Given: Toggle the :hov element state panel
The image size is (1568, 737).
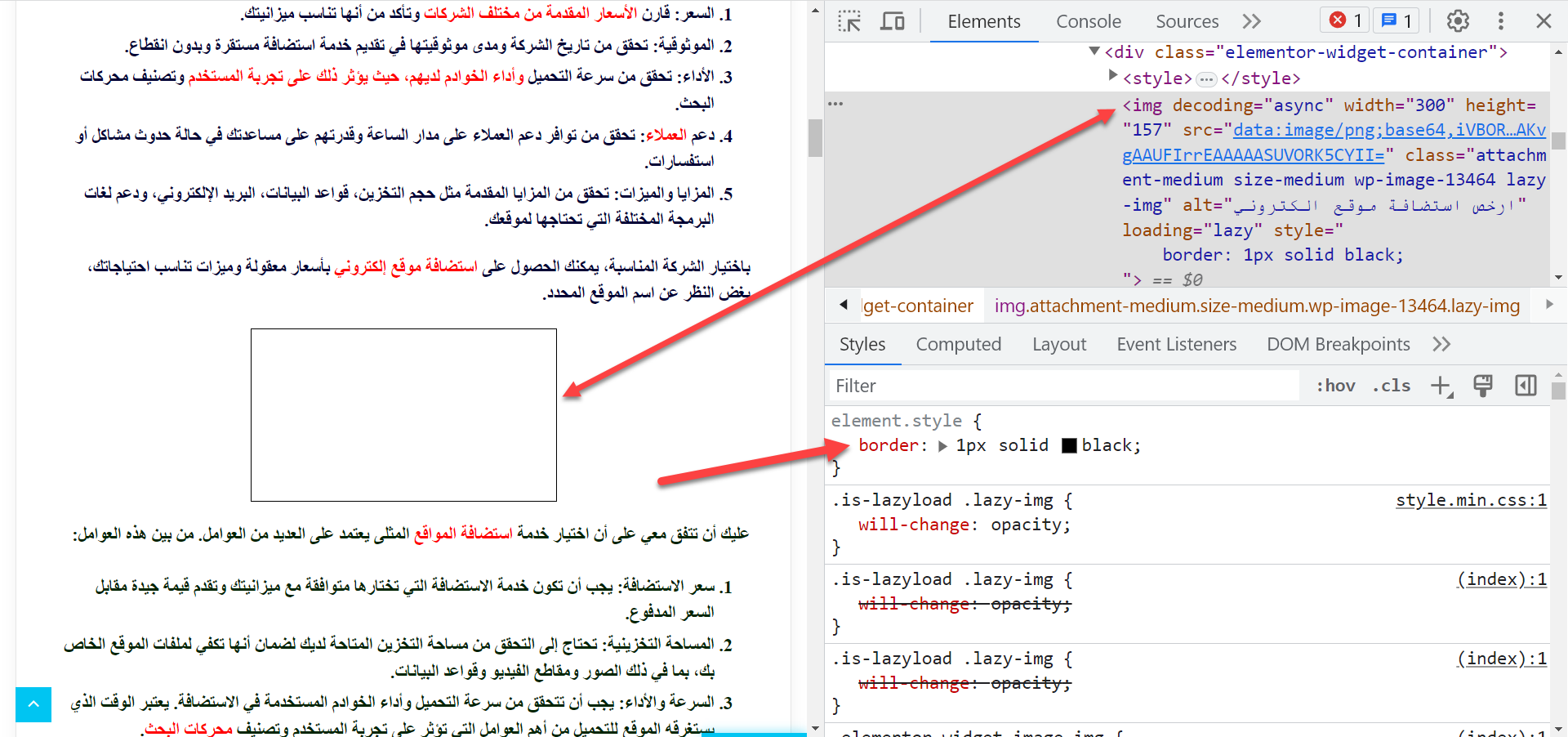Looking at the screenshot, I should [x=1335, y=386].
